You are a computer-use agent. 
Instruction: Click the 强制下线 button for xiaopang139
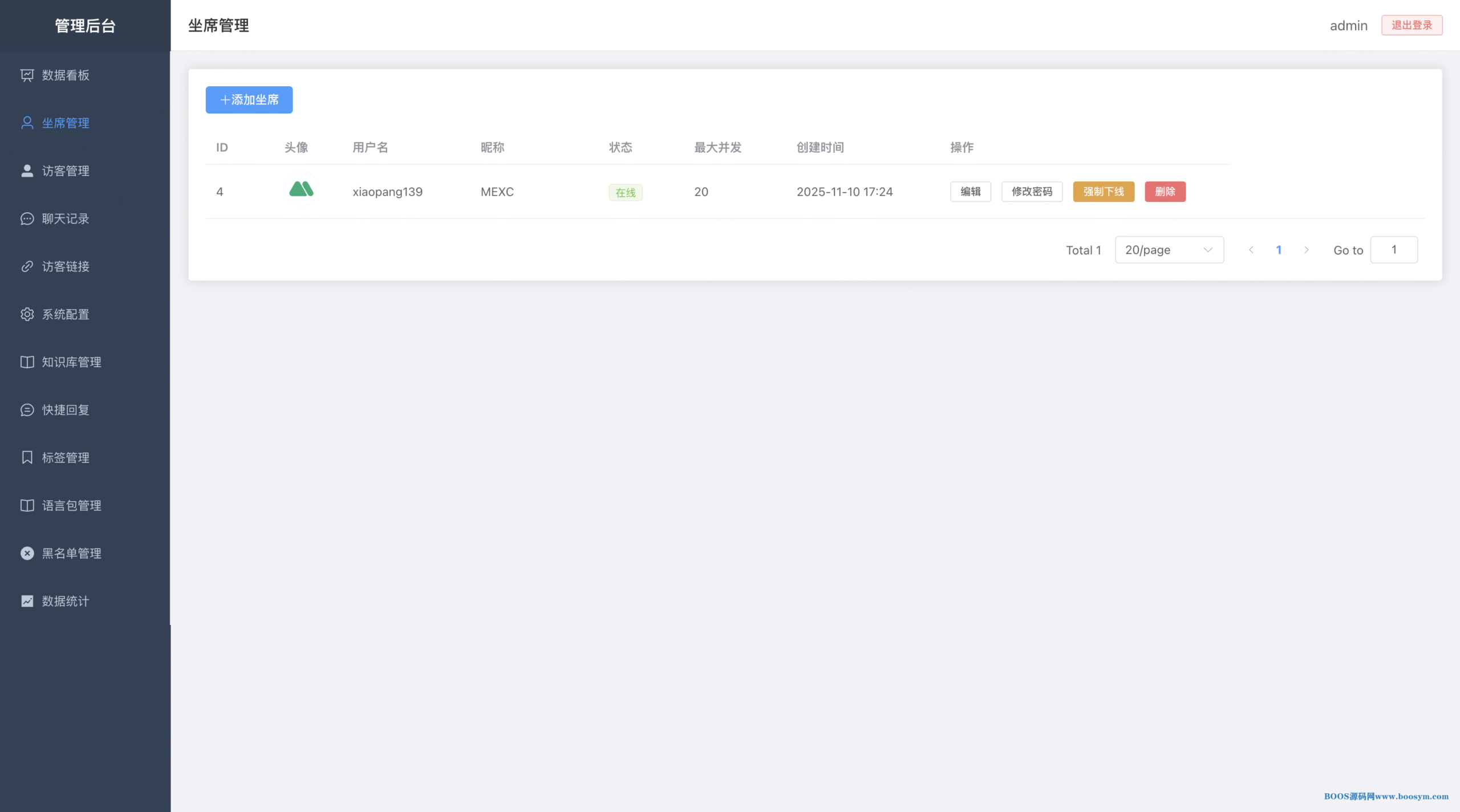click(x=1103, y=192)
